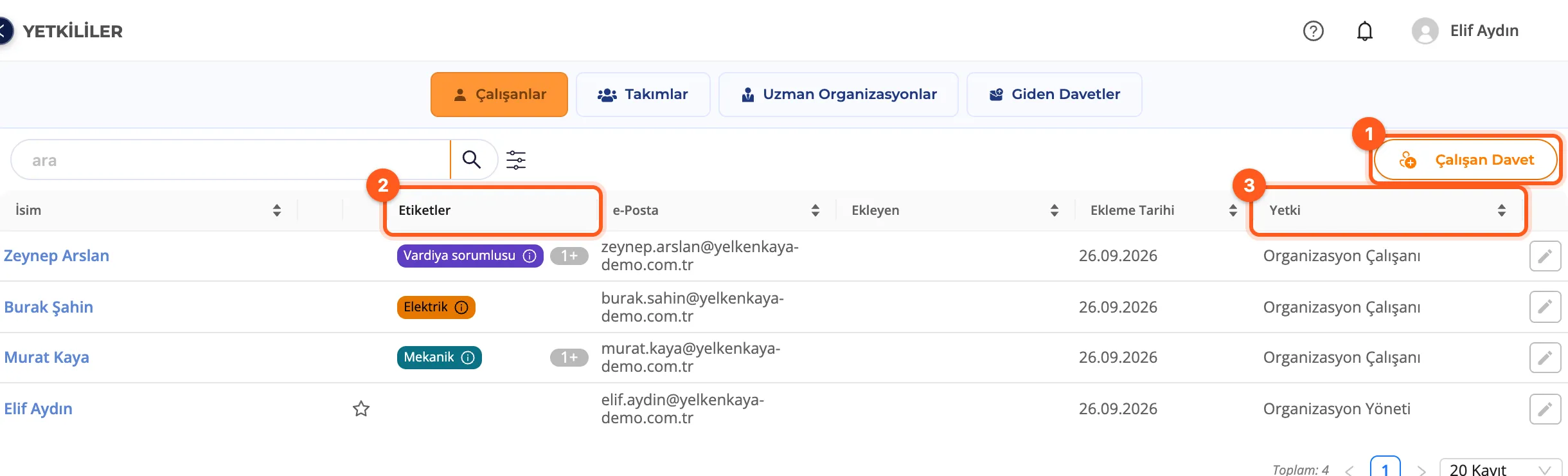Edit Elif Aydın's row with pencil icon
The width and height of the screenshot is (1568, 476).
pos(1545,408)
